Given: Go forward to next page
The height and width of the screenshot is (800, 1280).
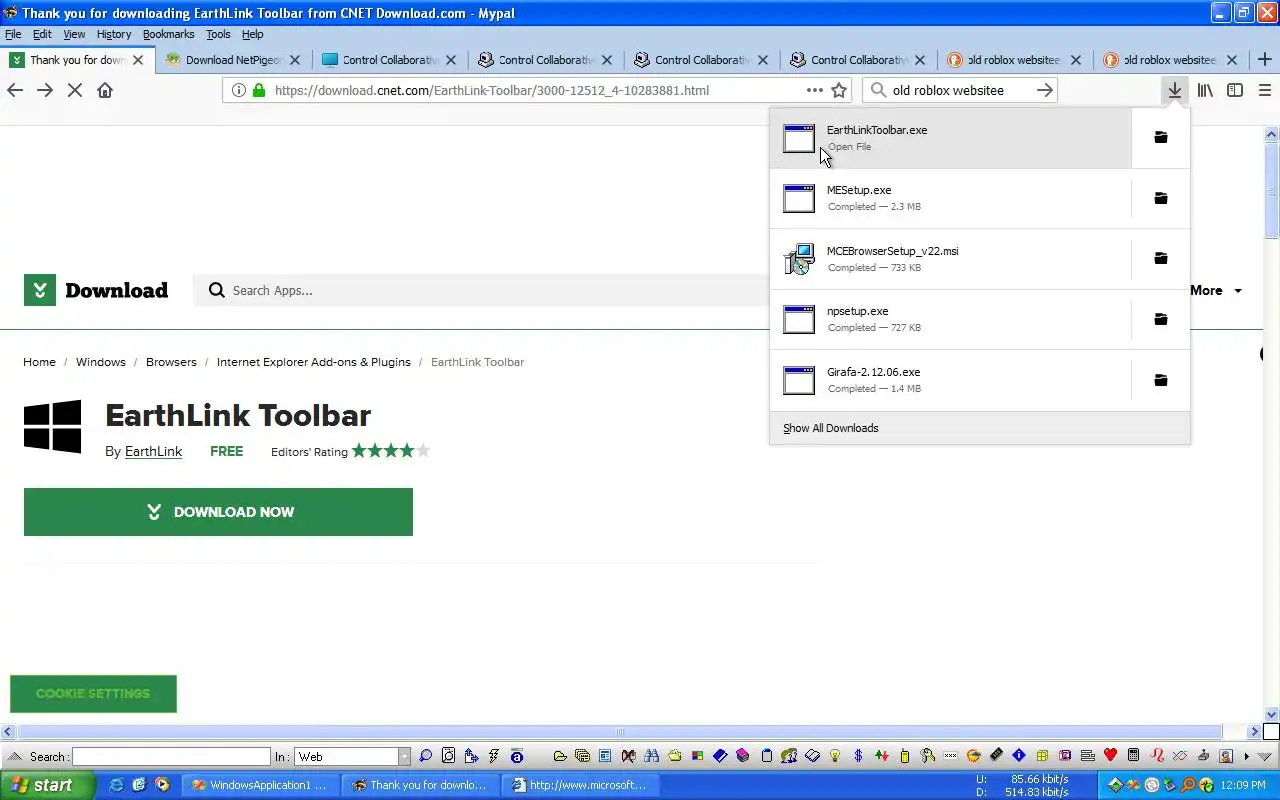Looking at the screenshot, I should coord(45,90).
